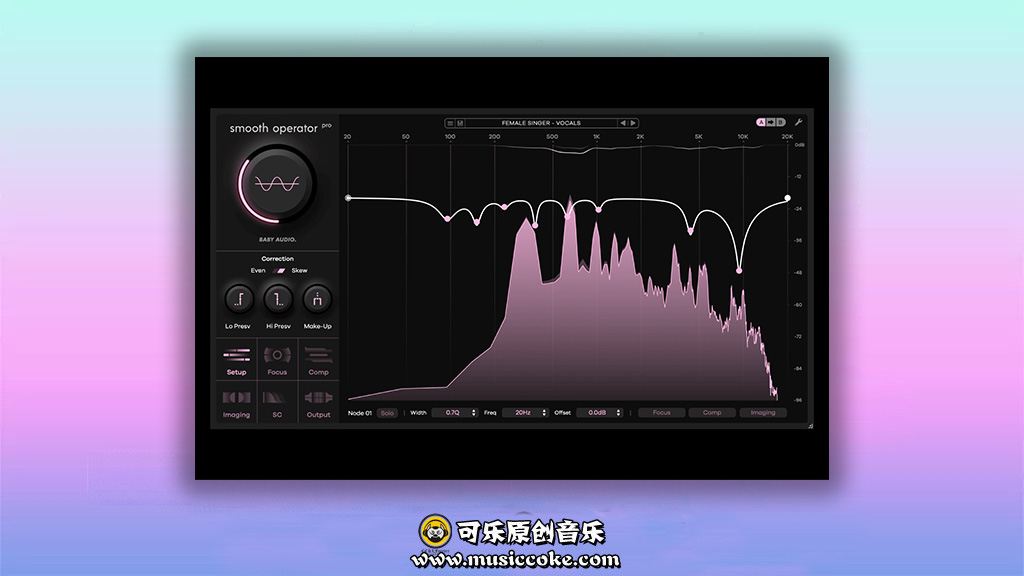Screen dimensions: 1024x576
Task: Select the Hi Presv knob
Action: 278,300
